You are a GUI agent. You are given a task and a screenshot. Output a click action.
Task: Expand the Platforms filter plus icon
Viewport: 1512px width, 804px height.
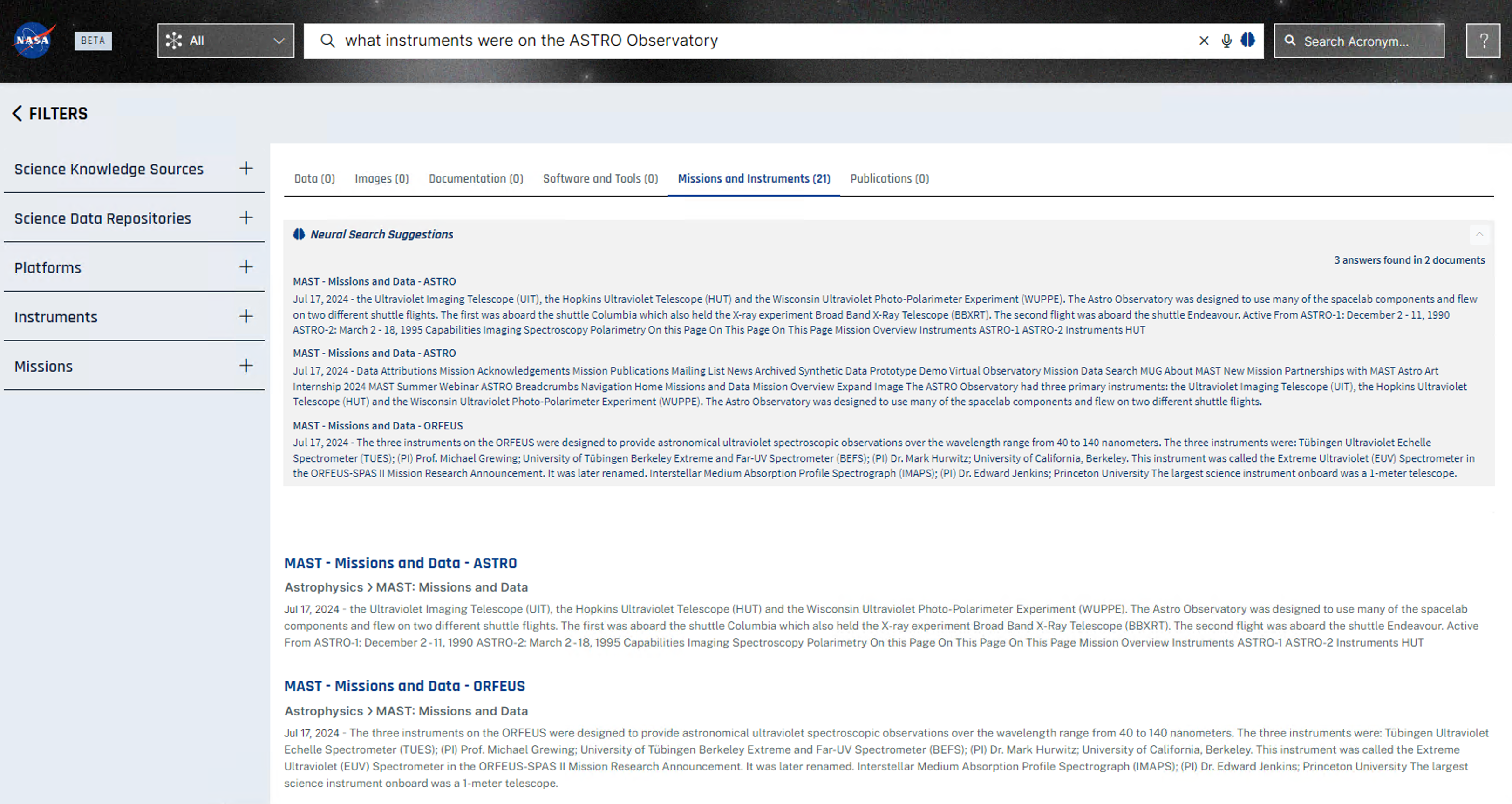coord(246,267)
